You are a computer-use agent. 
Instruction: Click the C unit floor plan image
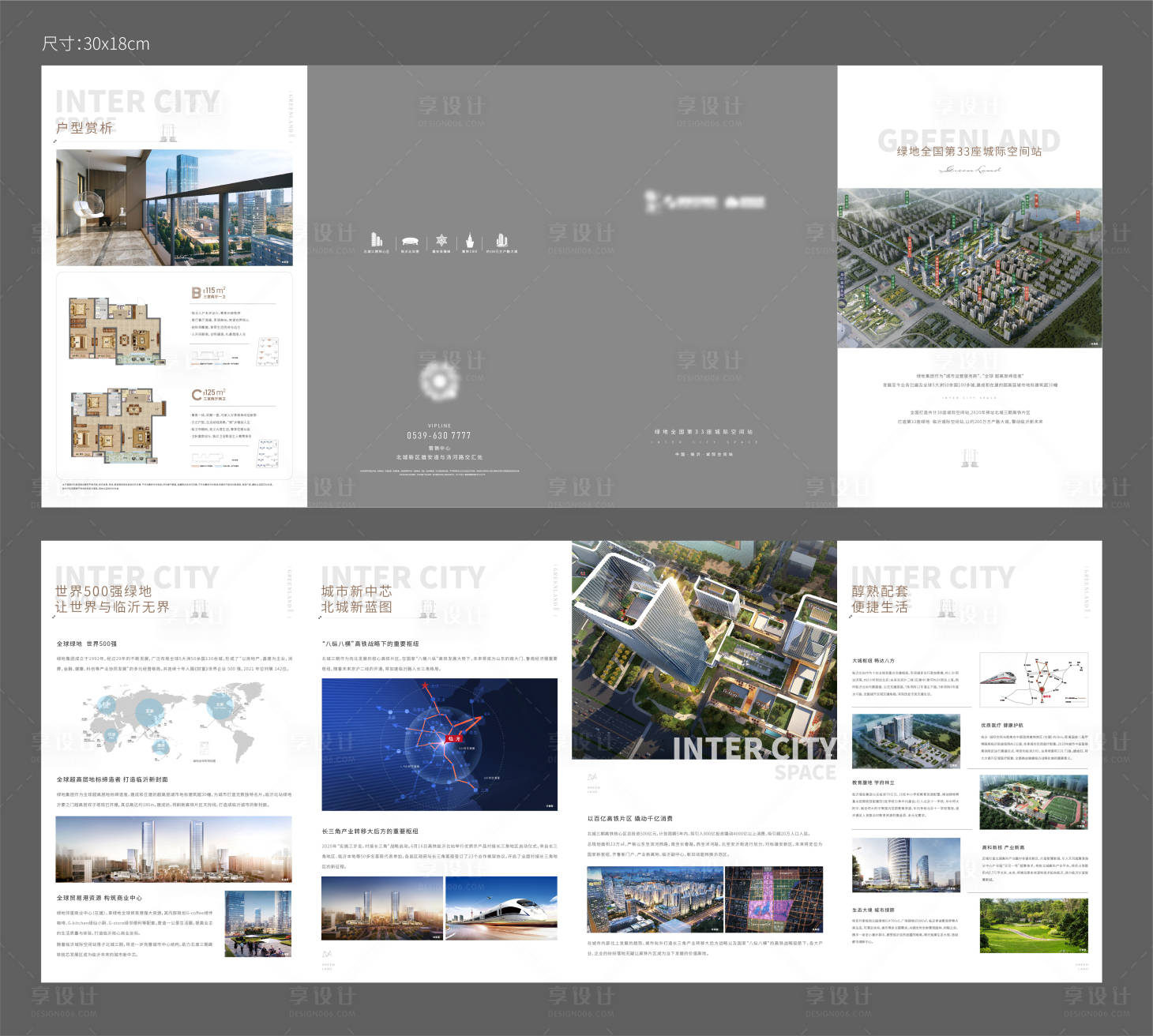(117, 427)
